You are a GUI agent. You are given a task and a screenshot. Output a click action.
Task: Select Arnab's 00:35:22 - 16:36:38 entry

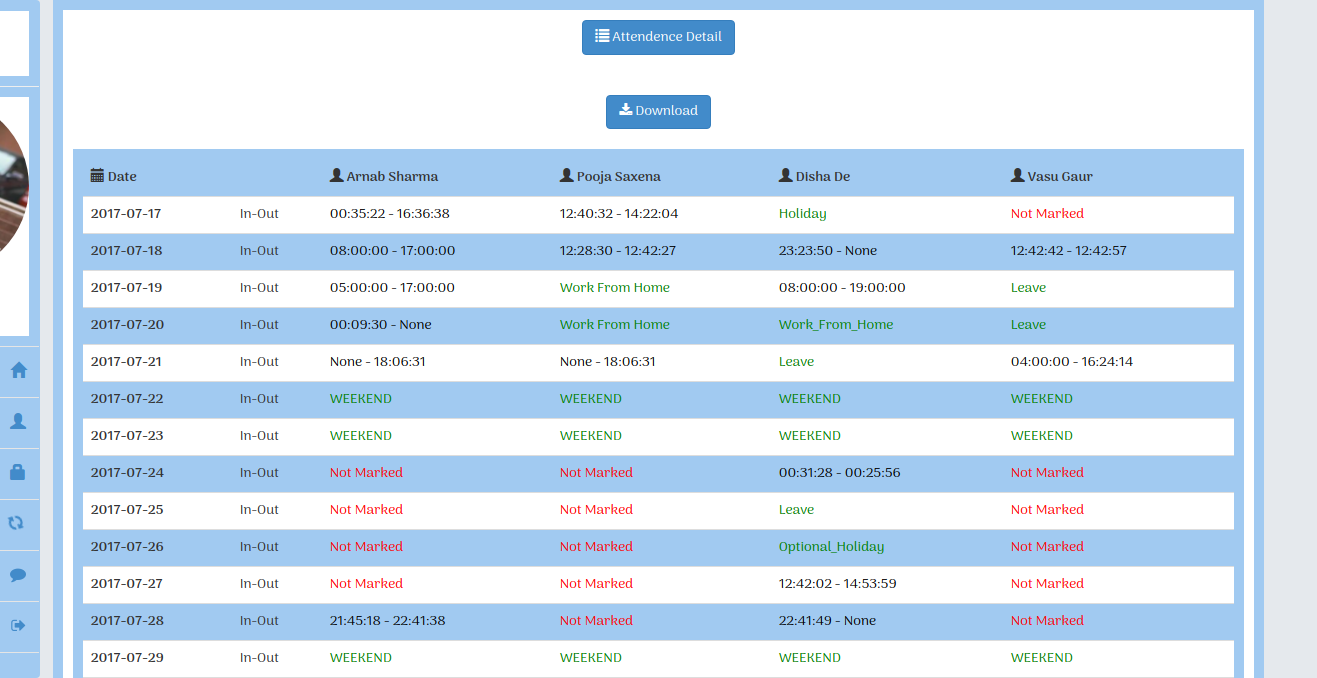pyautogui.click(x=390, y=214)
